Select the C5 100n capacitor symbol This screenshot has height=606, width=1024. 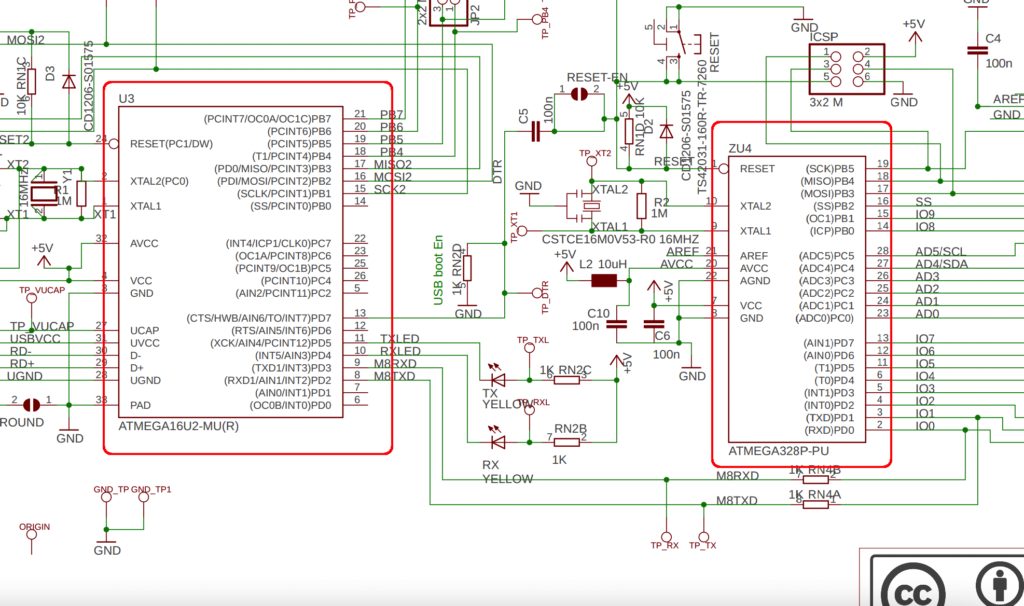click(536, 132)
